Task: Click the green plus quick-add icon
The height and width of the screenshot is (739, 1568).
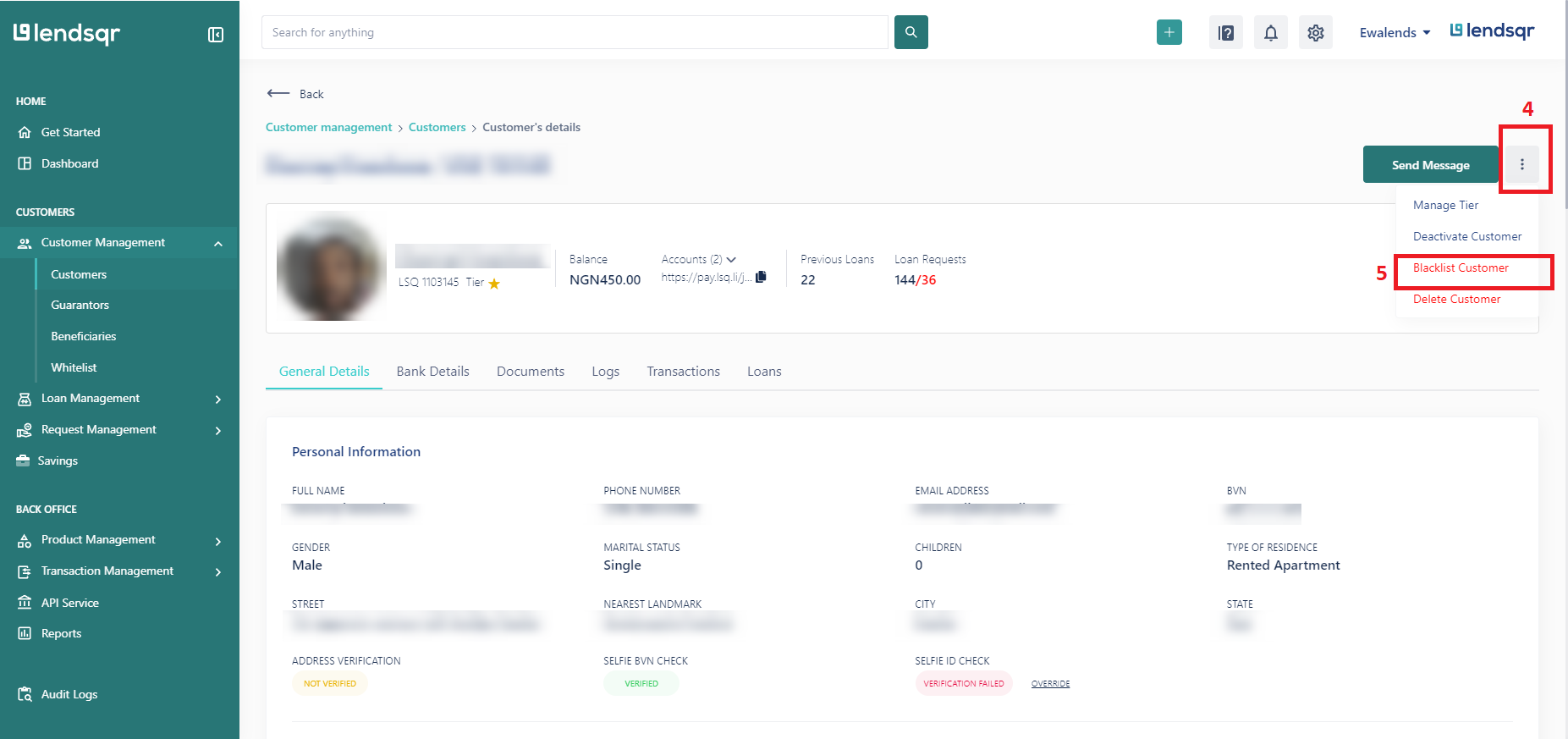Action: pyautogui.click(x=1169, y=32)
